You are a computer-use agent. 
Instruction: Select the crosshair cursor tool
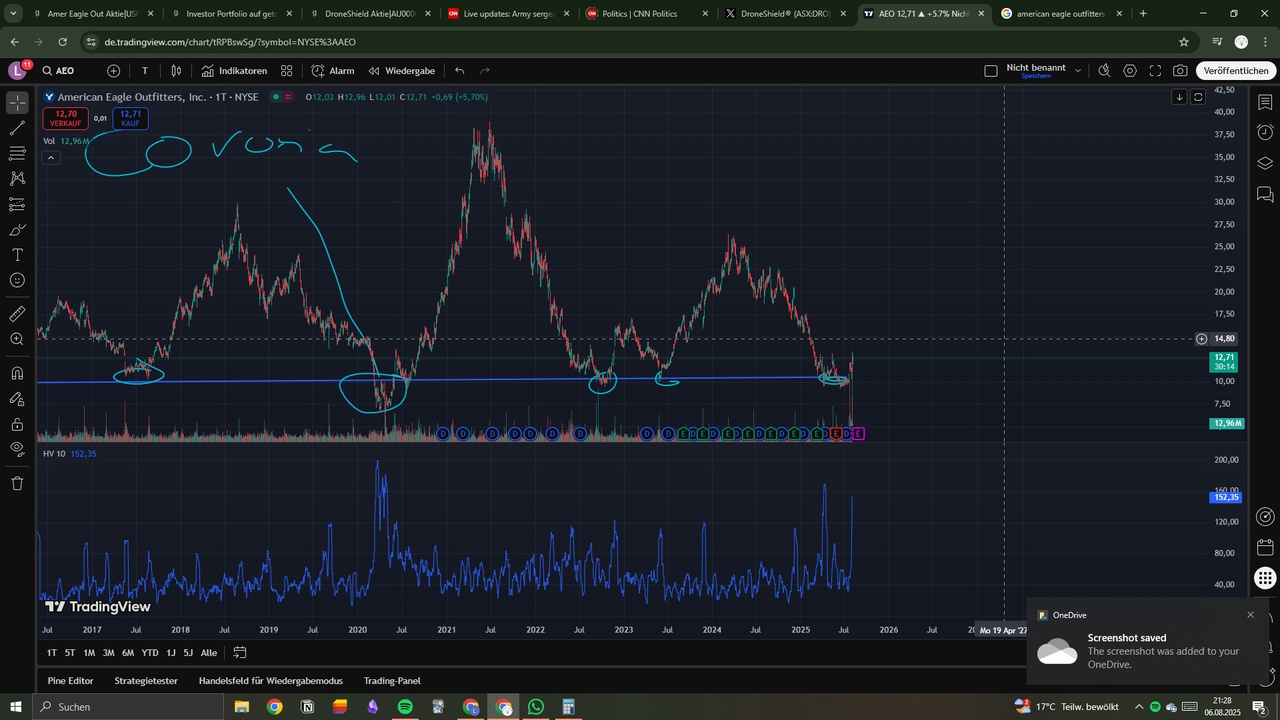(17, 103)
